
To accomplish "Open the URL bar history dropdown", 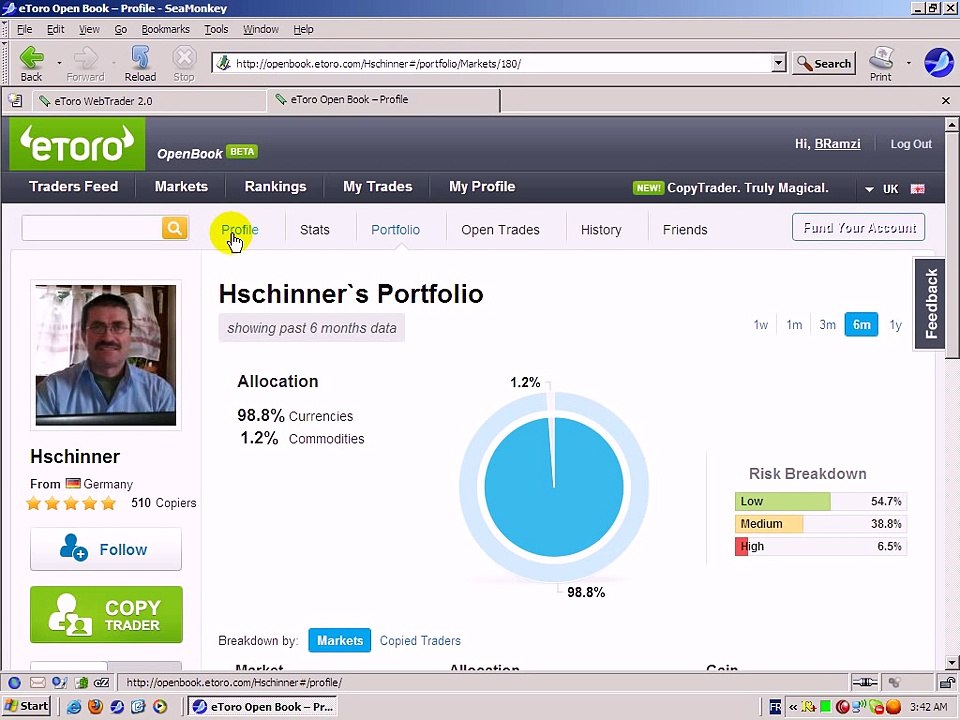I will tap(778, 63).
